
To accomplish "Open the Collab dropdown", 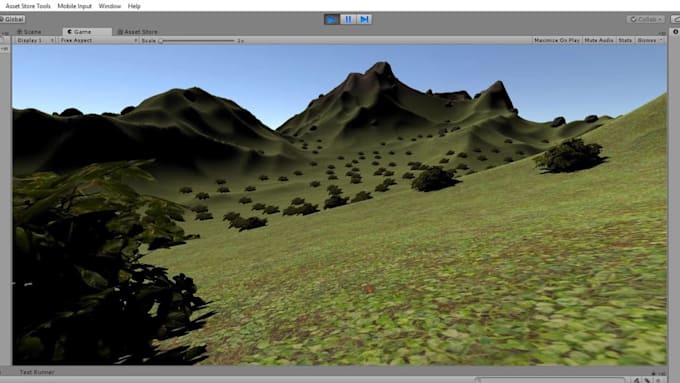I will (x=645, y=19).
